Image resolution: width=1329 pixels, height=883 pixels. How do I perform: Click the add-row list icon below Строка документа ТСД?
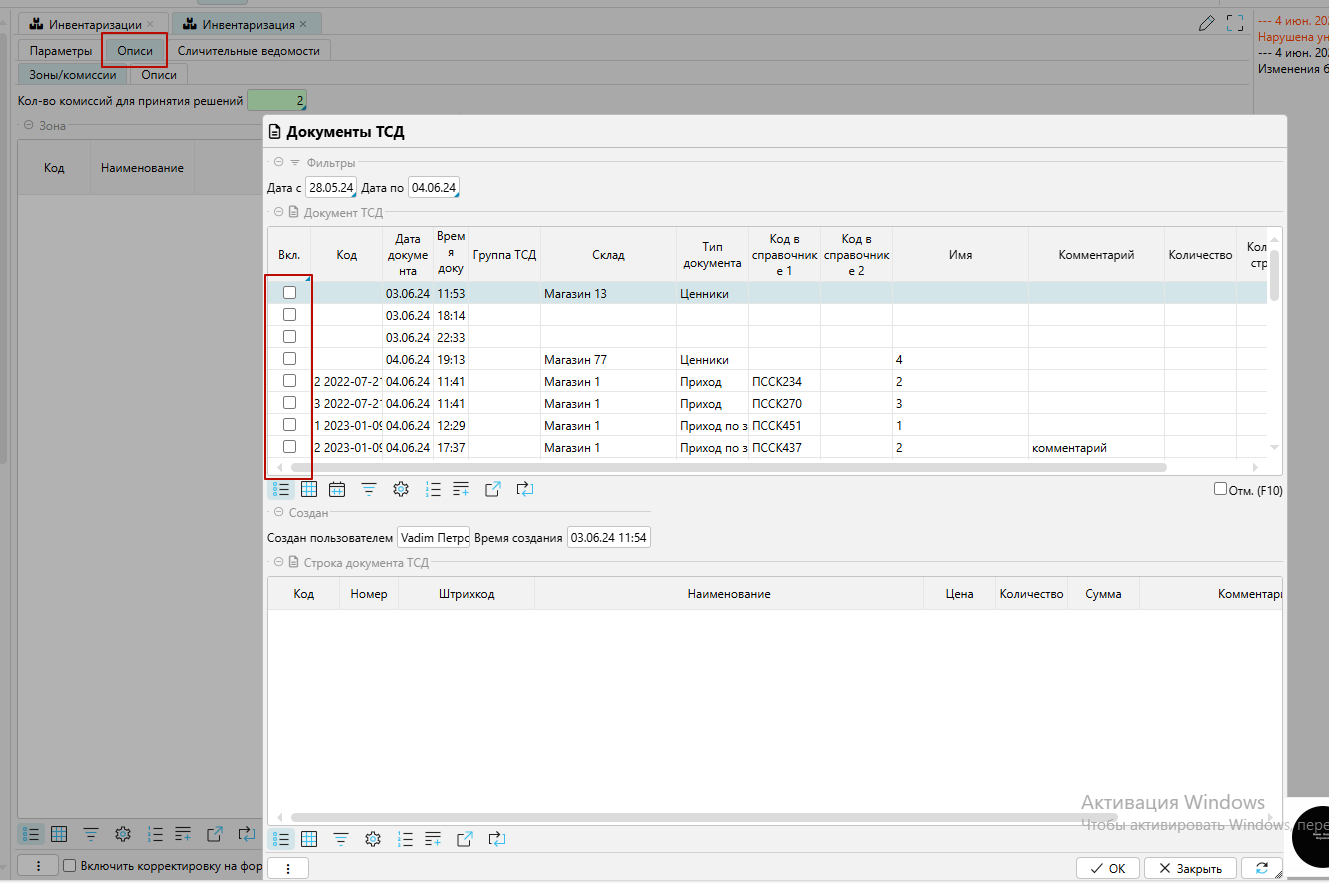point(433,839)
